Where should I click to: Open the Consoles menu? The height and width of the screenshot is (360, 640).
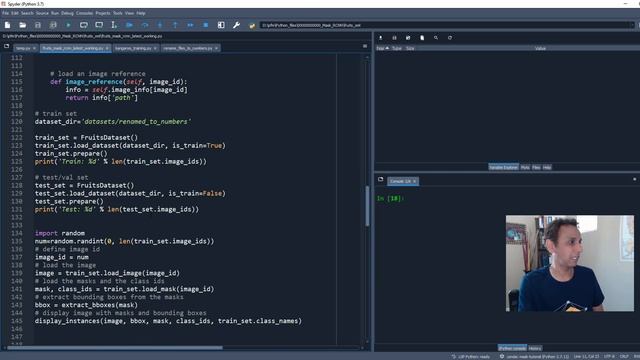coord(84,13)
